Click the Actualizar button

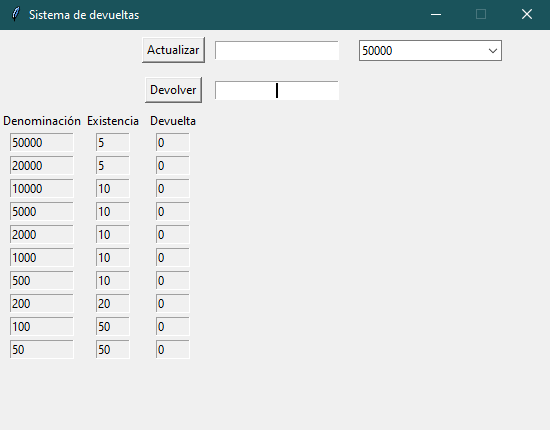tap(173, 50)
